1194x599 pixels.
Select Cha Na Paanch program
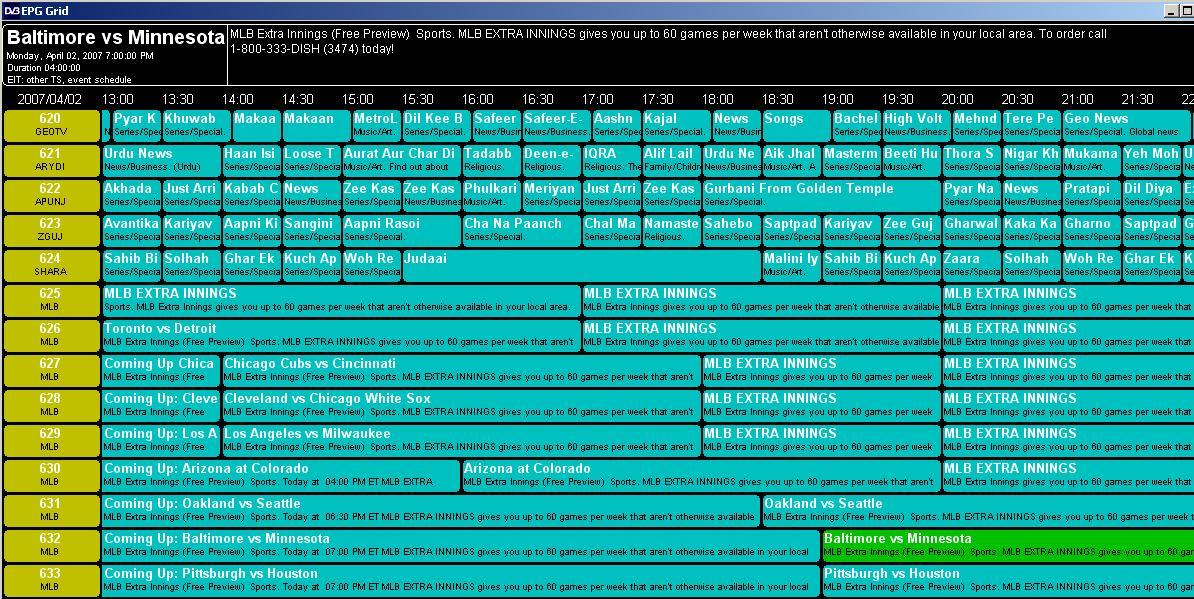pyautogui.click(x=521, y=231)
